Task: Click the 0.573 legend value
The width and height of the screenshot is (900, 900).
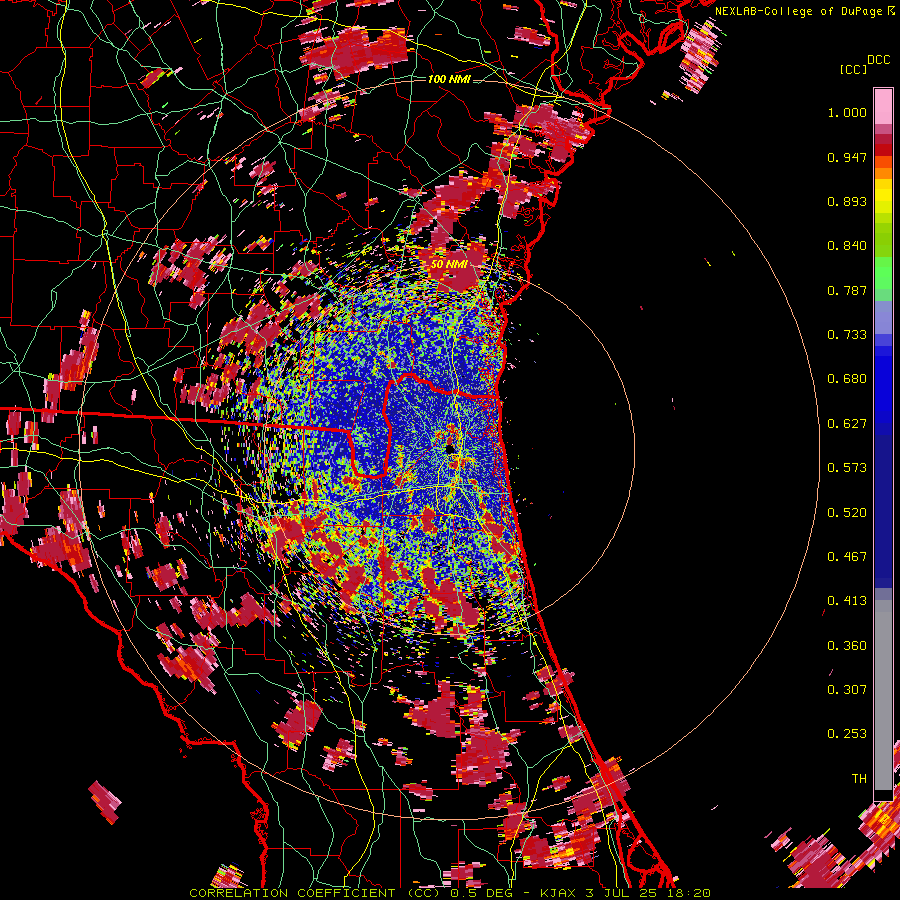Action: (847, 468)
